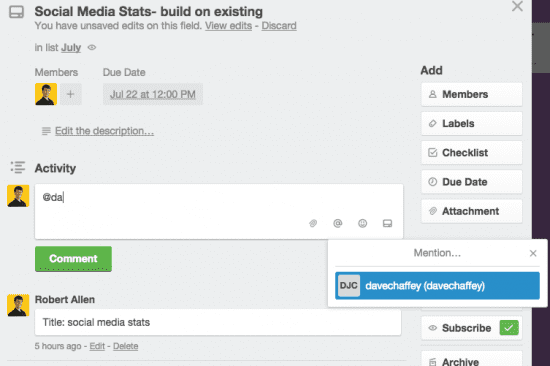The width and height of the screenshot is (550, 366).
Task: Toggle the Subscribe green checkmark
Action: pos(509,328)
